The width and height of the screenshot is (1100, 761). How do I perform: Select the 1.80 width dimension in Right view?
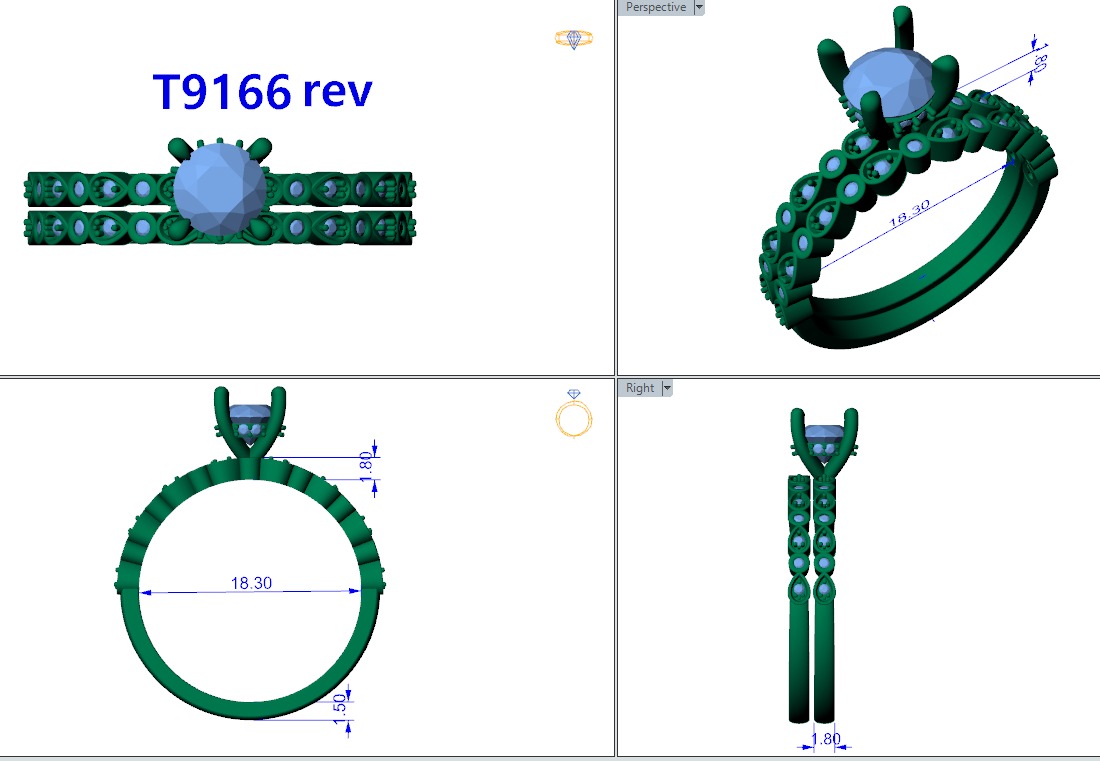(825, 739)
